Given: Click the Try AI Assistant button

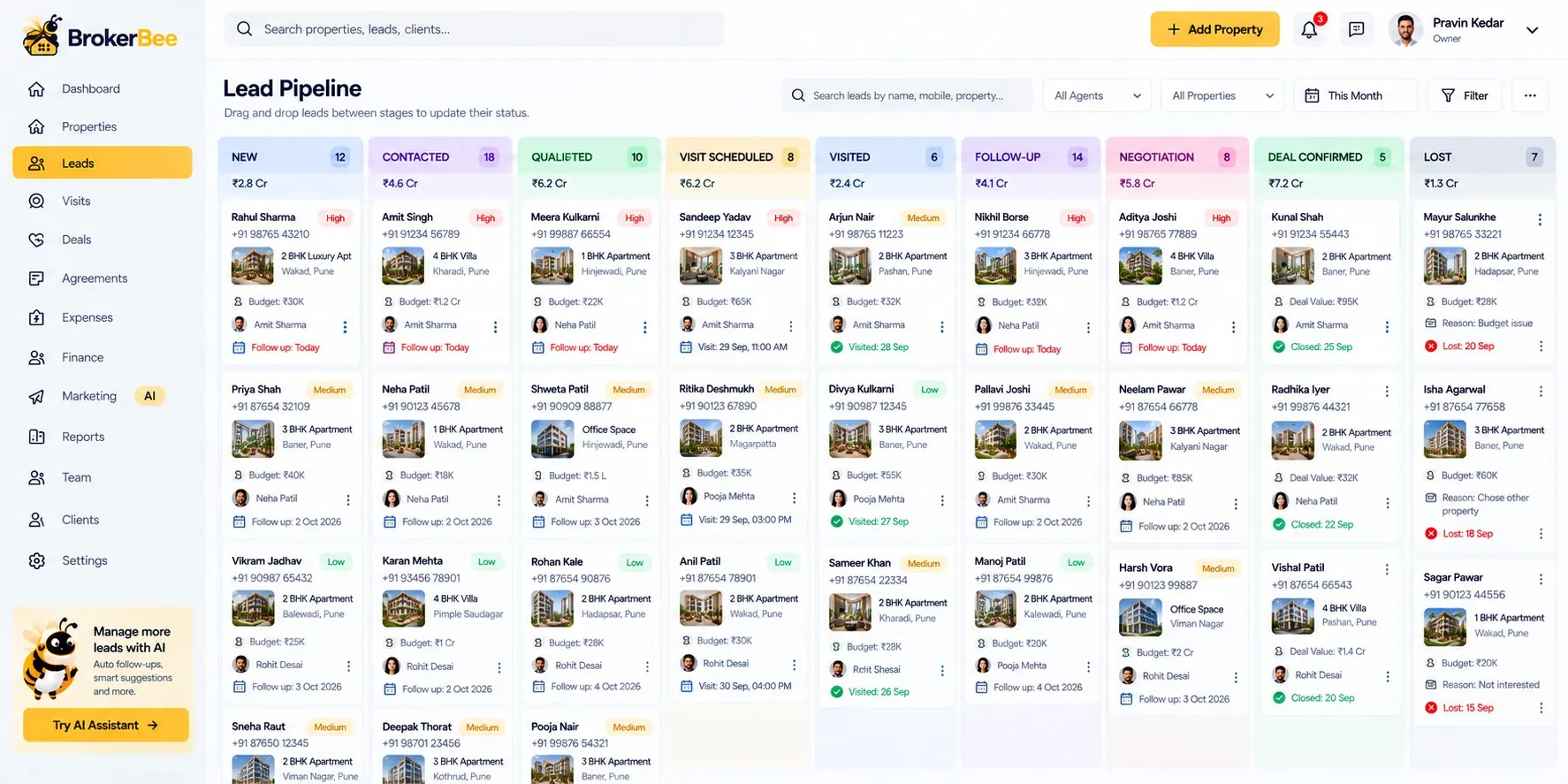Looking at the screenshot, I should [x=106, y=725].
